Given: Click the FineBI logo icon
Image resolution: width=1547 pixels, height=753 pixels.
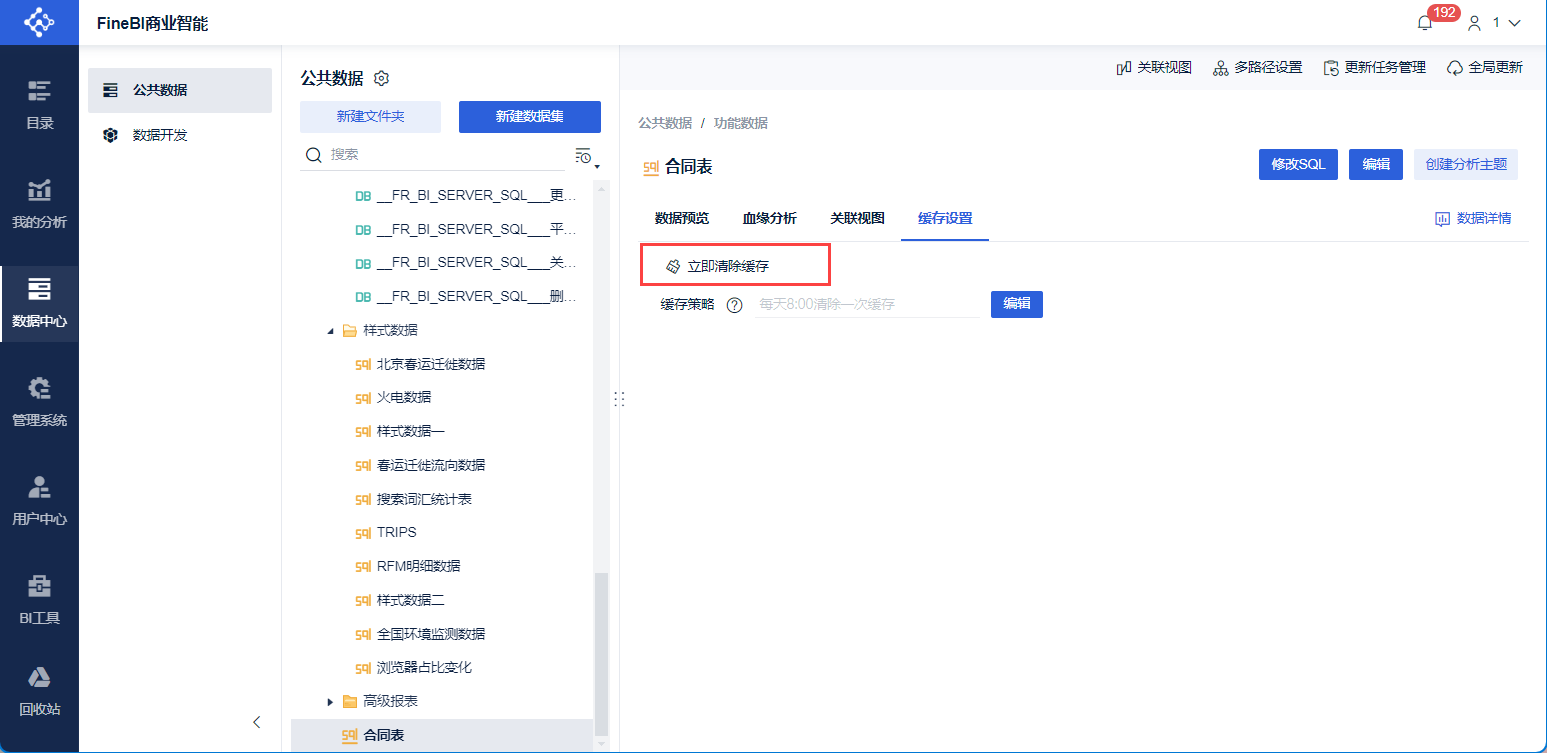Looking at the screenshot, I should pos(39,22).
